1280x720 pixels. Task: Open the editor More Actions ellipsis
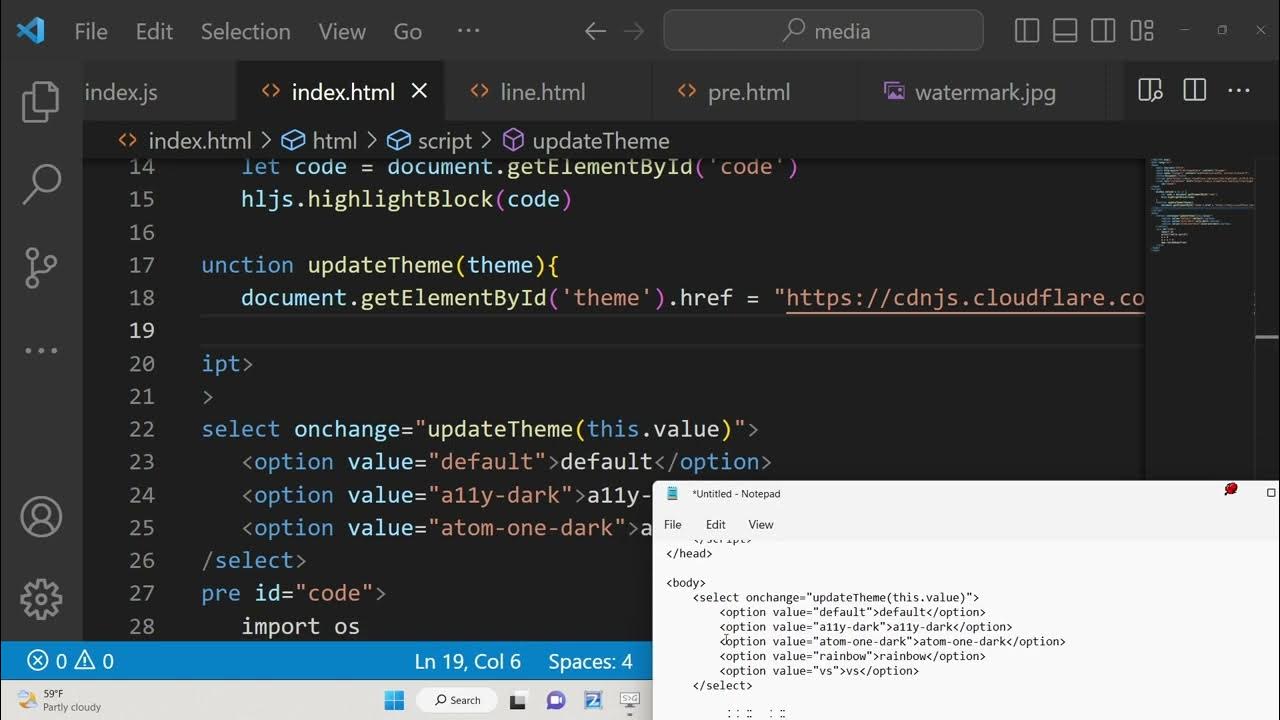pyautogui.click(x=1239, y=91)
